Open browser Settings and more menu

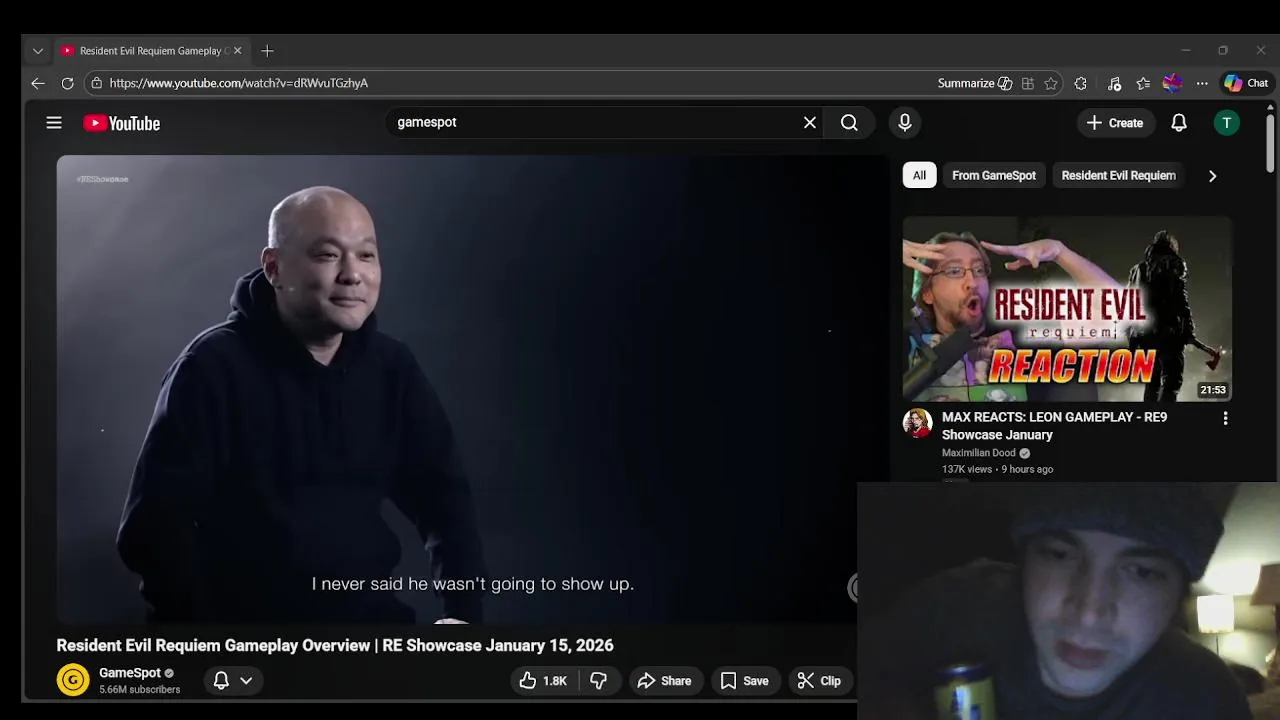(x=1202, y=83)
